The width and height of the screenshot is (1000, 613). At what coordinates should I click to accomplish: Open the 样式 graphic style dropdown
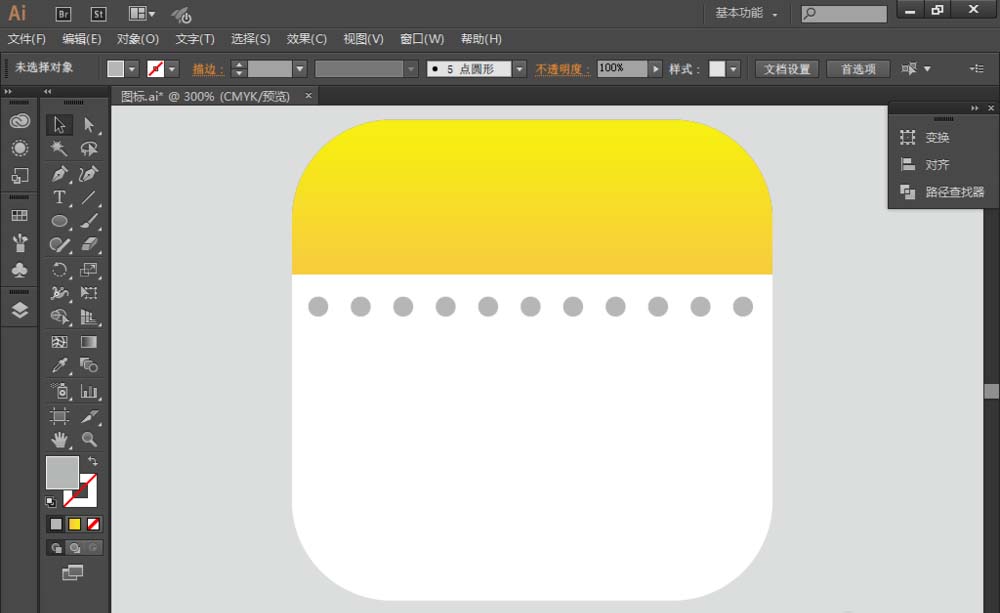733,68
